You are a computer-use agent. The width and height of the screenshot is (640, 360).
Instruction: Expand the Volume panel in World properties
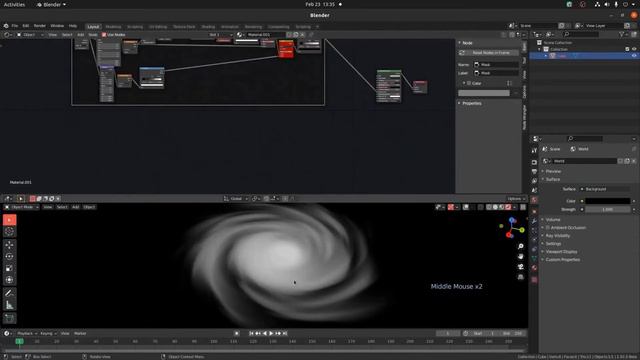pyautogui.click(x=553, y=220)
